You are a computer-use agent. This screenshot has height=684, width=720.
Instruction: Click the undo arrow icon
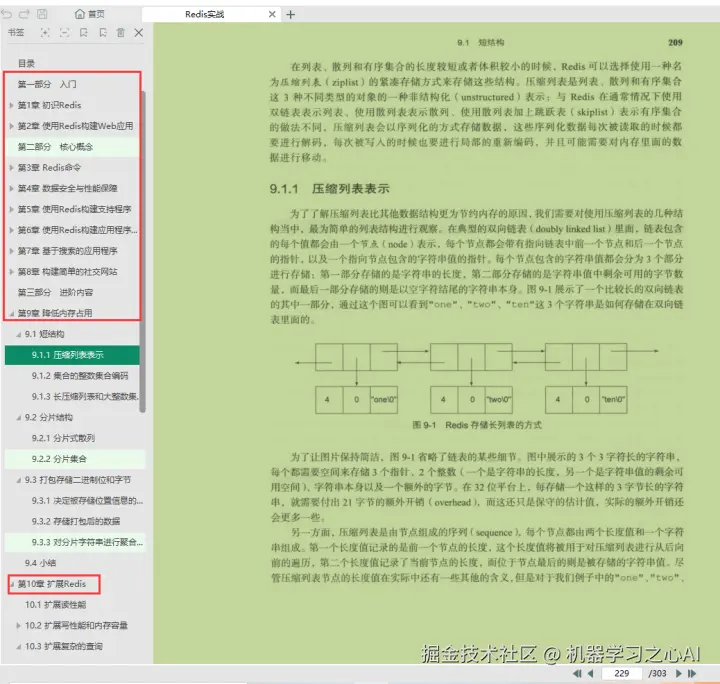click(x=6, y=14)
